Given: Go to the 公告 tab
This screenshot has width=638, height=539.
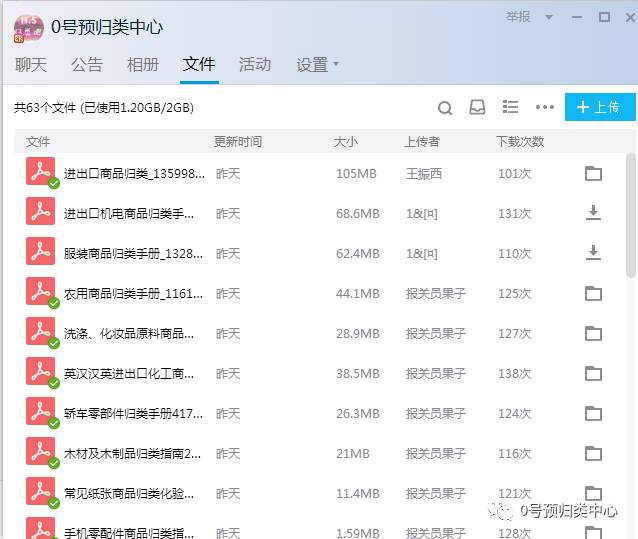Looking at the screenshot, I should [87, 65].
